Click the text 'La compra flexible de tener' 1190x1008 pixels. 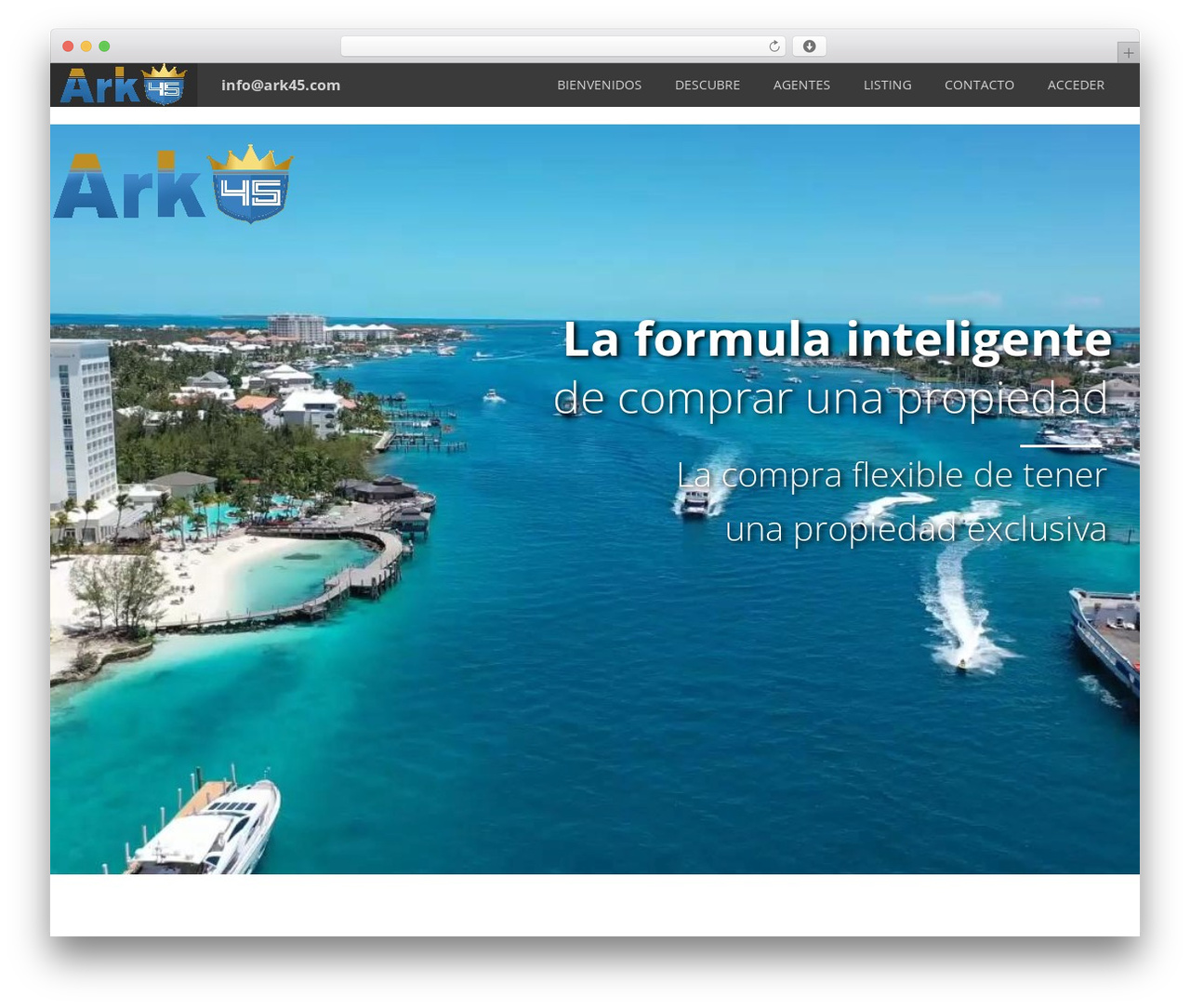(x=892, y=475)
